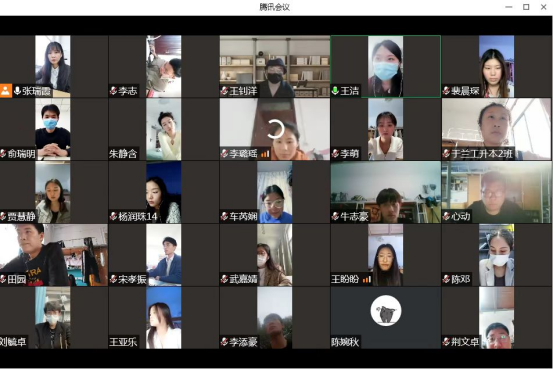Select the video tile of 陈邓

point(496,255)
